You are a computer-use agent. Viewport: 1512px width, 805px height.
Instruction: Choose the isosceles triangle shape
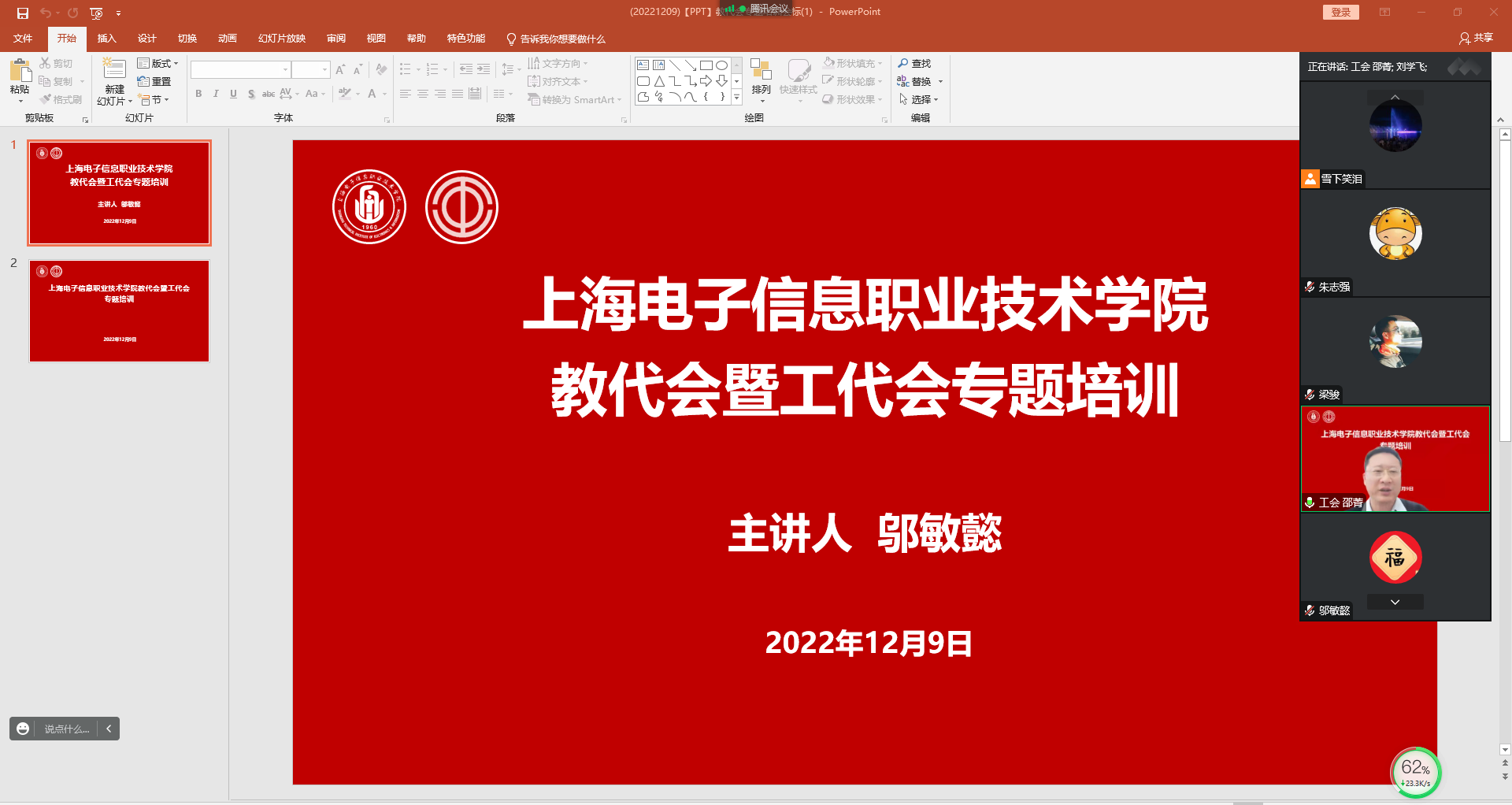[659, 81]
